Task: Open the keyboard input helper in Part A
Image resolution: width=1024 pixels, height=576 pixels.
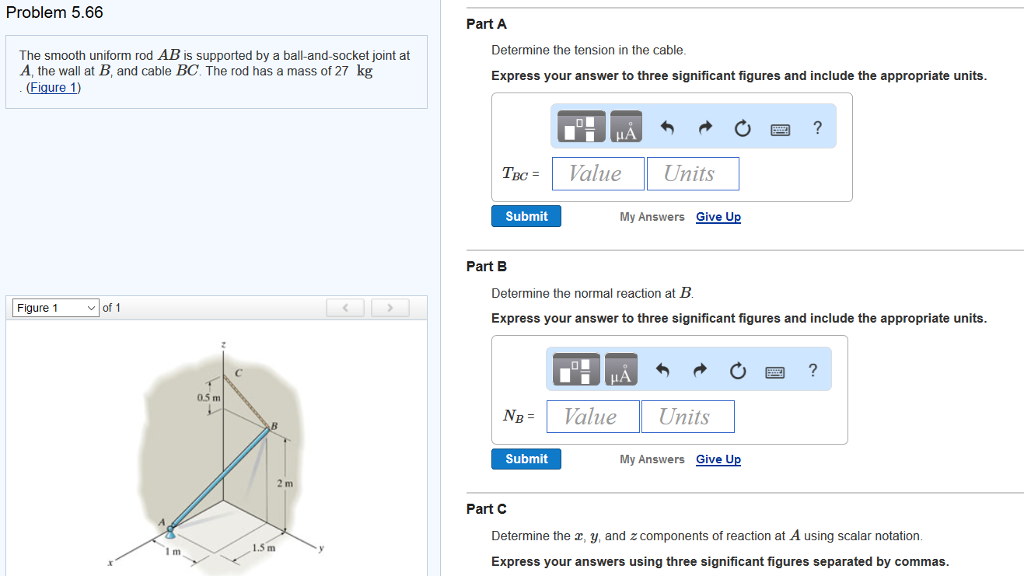Action: [x=780, y=127]
